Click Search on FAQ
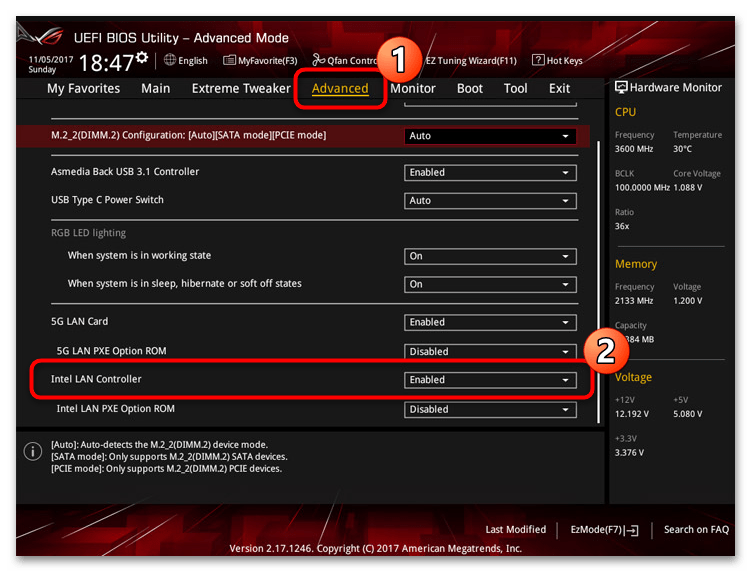 click(696, 529)
